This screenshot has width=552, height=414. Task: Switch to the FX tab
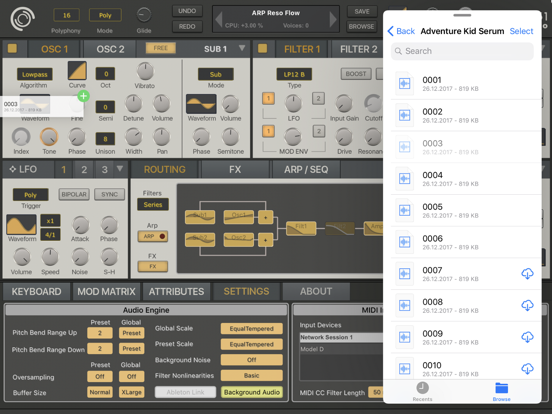[x=235, y=169]
